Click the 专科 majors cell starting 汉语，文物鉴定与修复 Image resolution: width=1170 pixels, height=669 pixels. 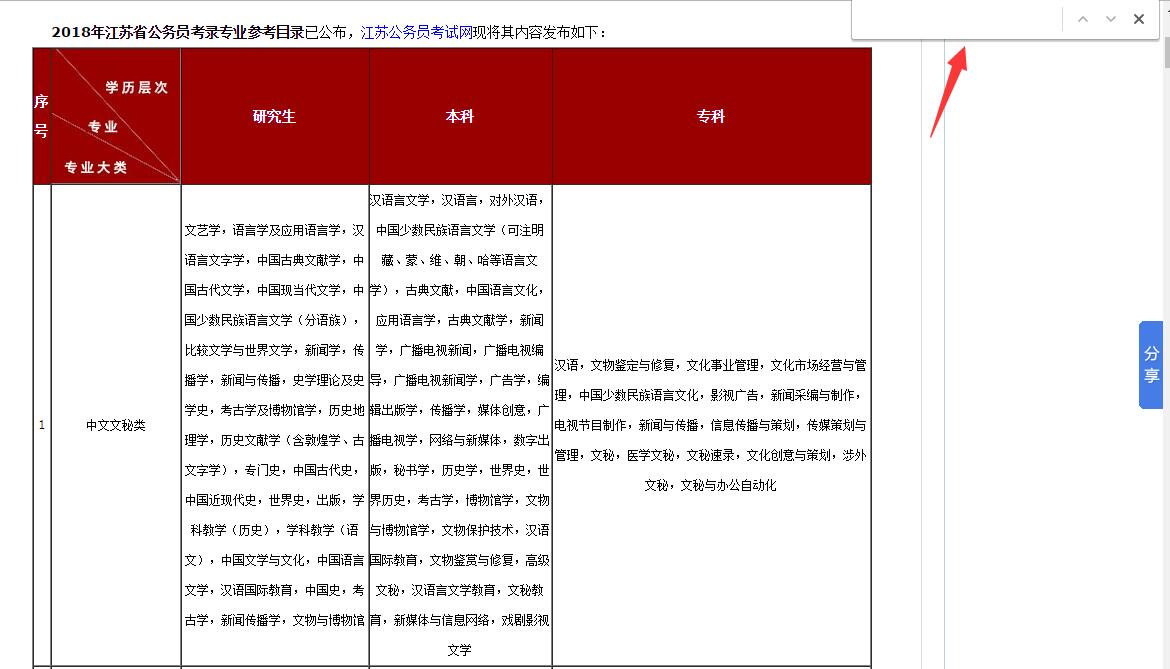pos(711,425)
